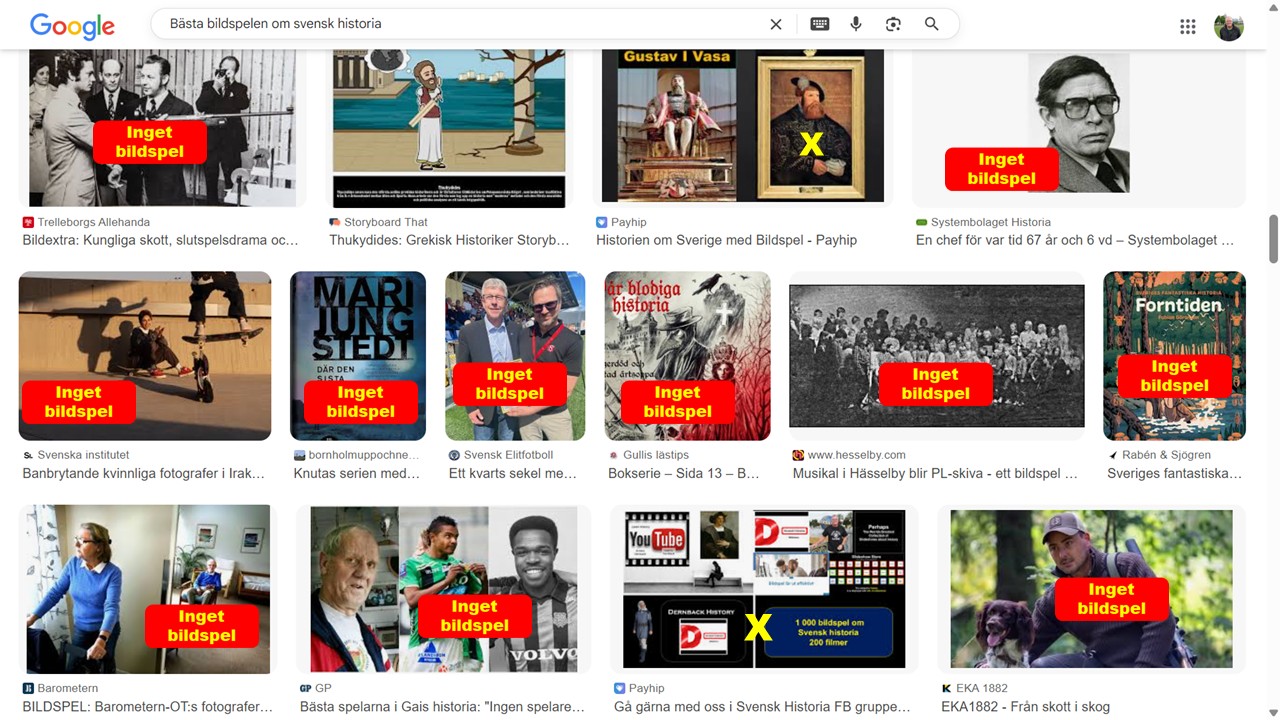
Task: Open GP Gais players collage thumbnail
Action: point(444,589)
